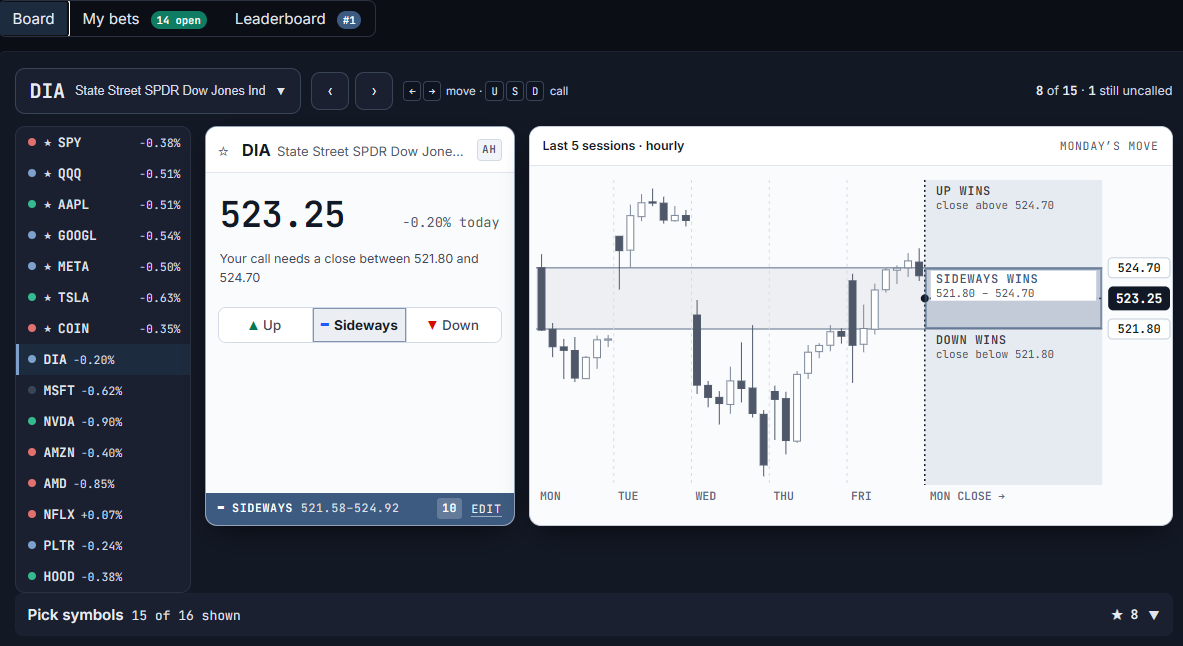Click the star 8 favorites count
The width and height of the screenshot is (1183, 646).
coord(1124,615)
